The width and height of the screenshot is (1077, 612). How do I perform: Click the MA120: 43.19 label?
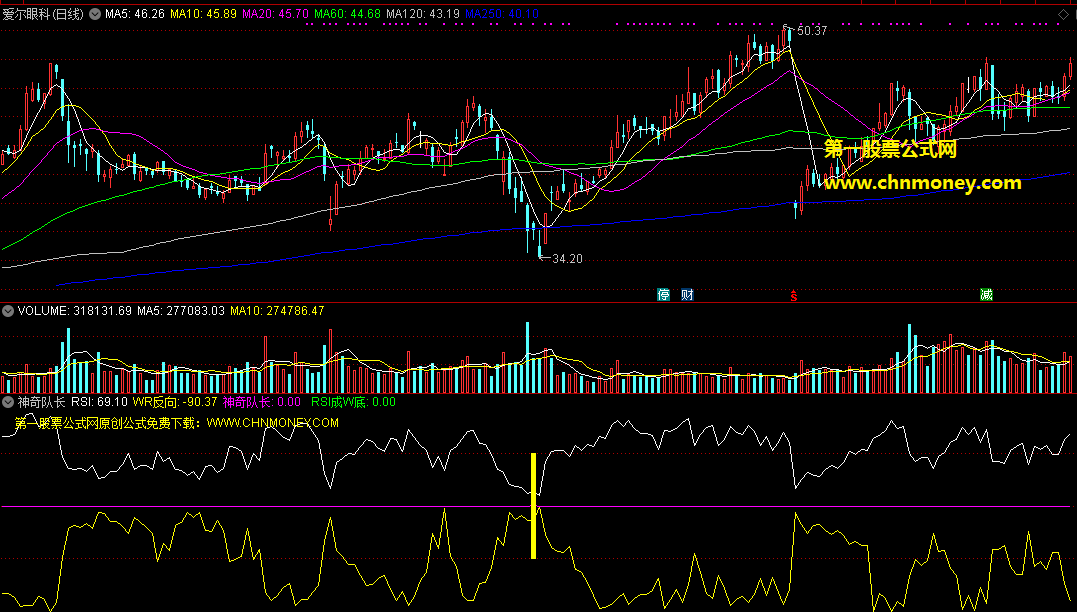pos(422,14)
